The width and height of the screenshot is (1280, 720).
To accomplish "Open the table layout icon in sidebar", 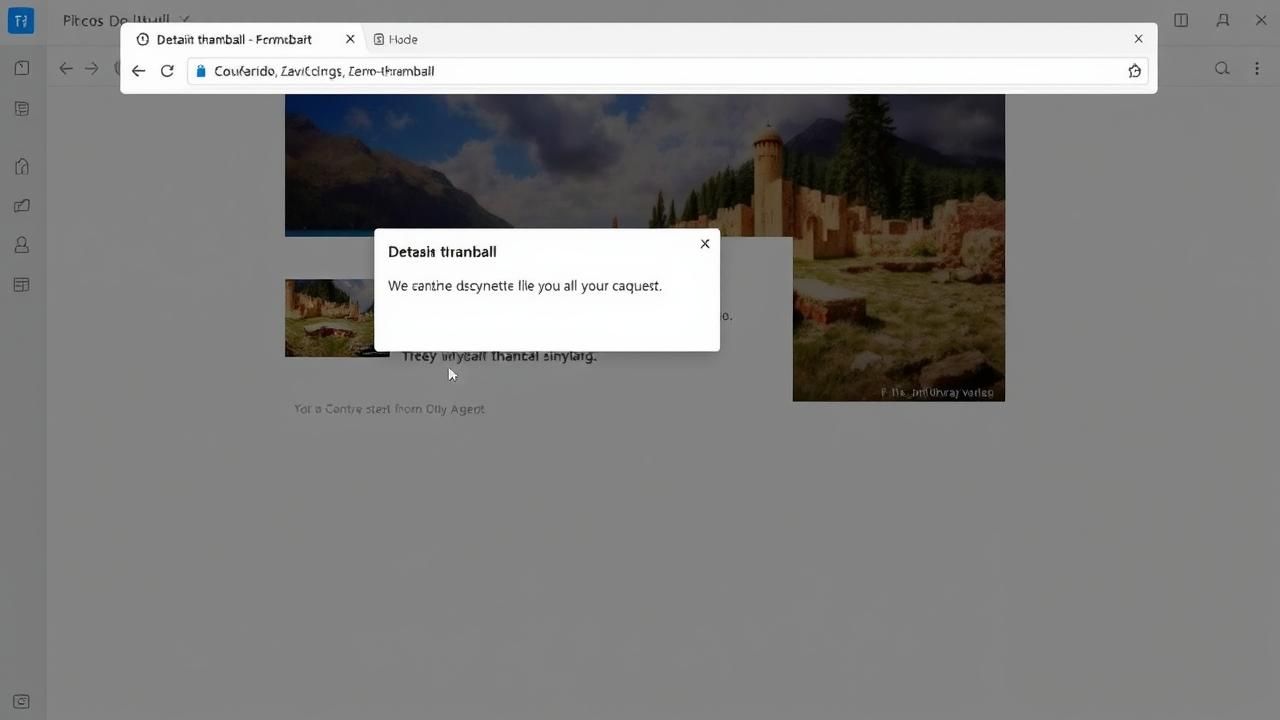I will [21, 285].
